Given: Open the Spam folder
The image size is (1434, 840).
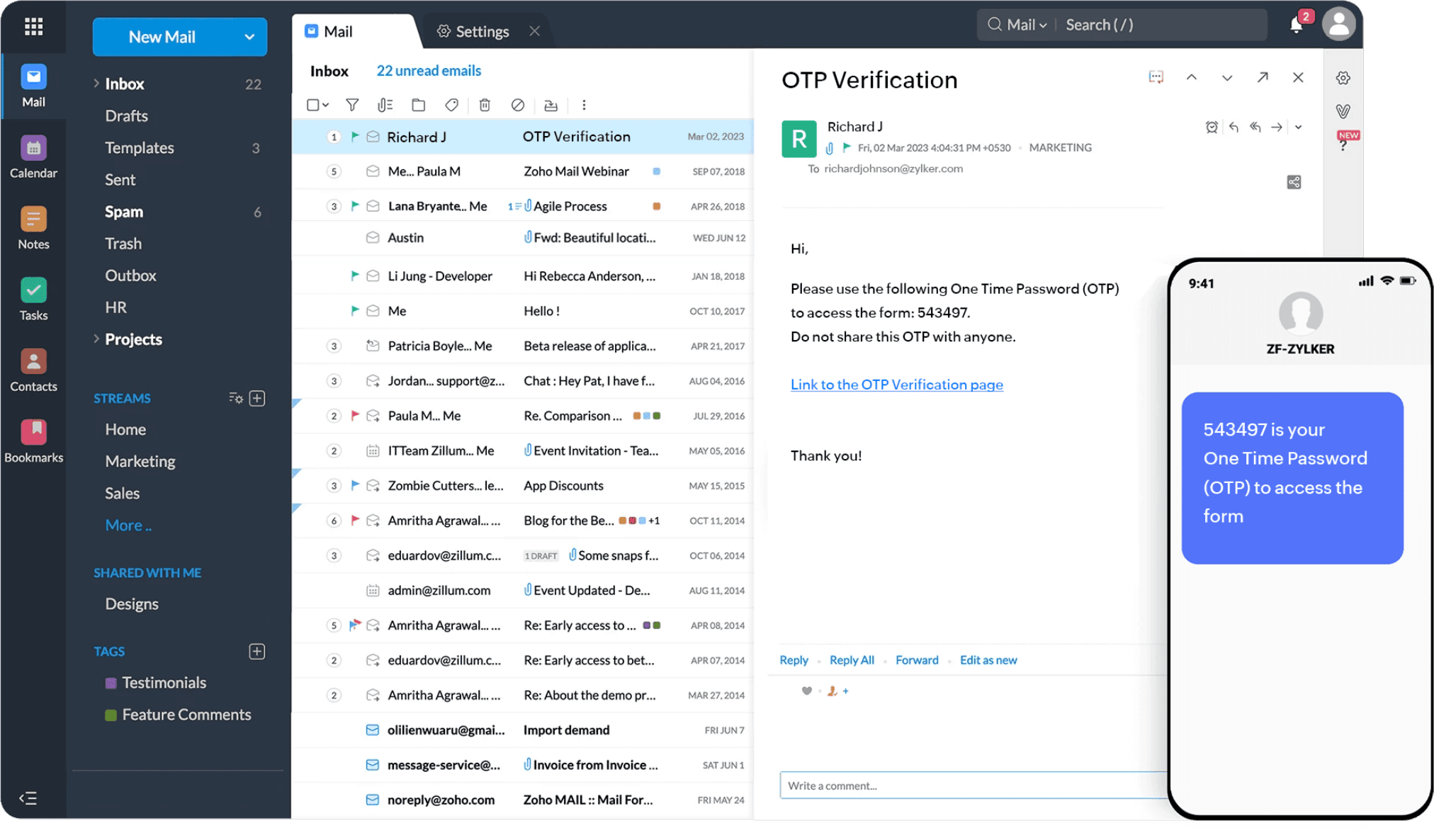Looking at the screenshot, I should click(124, 212).
